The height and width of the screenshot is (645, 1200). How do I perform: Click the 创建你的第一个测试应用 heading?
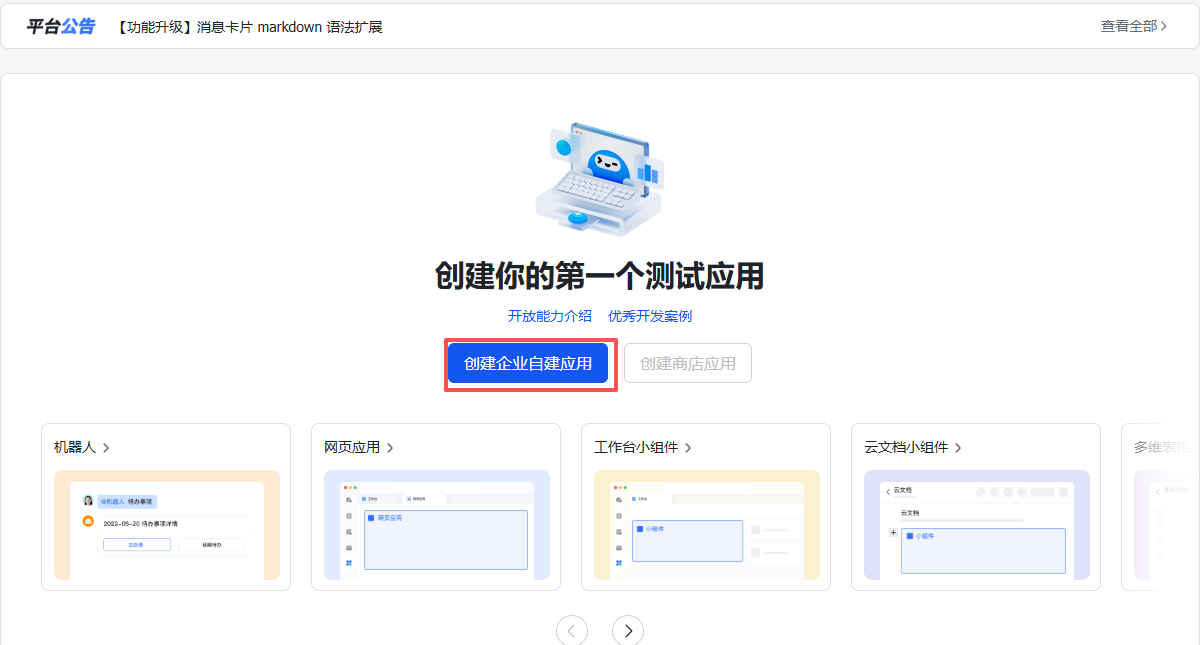coord(600,275)
